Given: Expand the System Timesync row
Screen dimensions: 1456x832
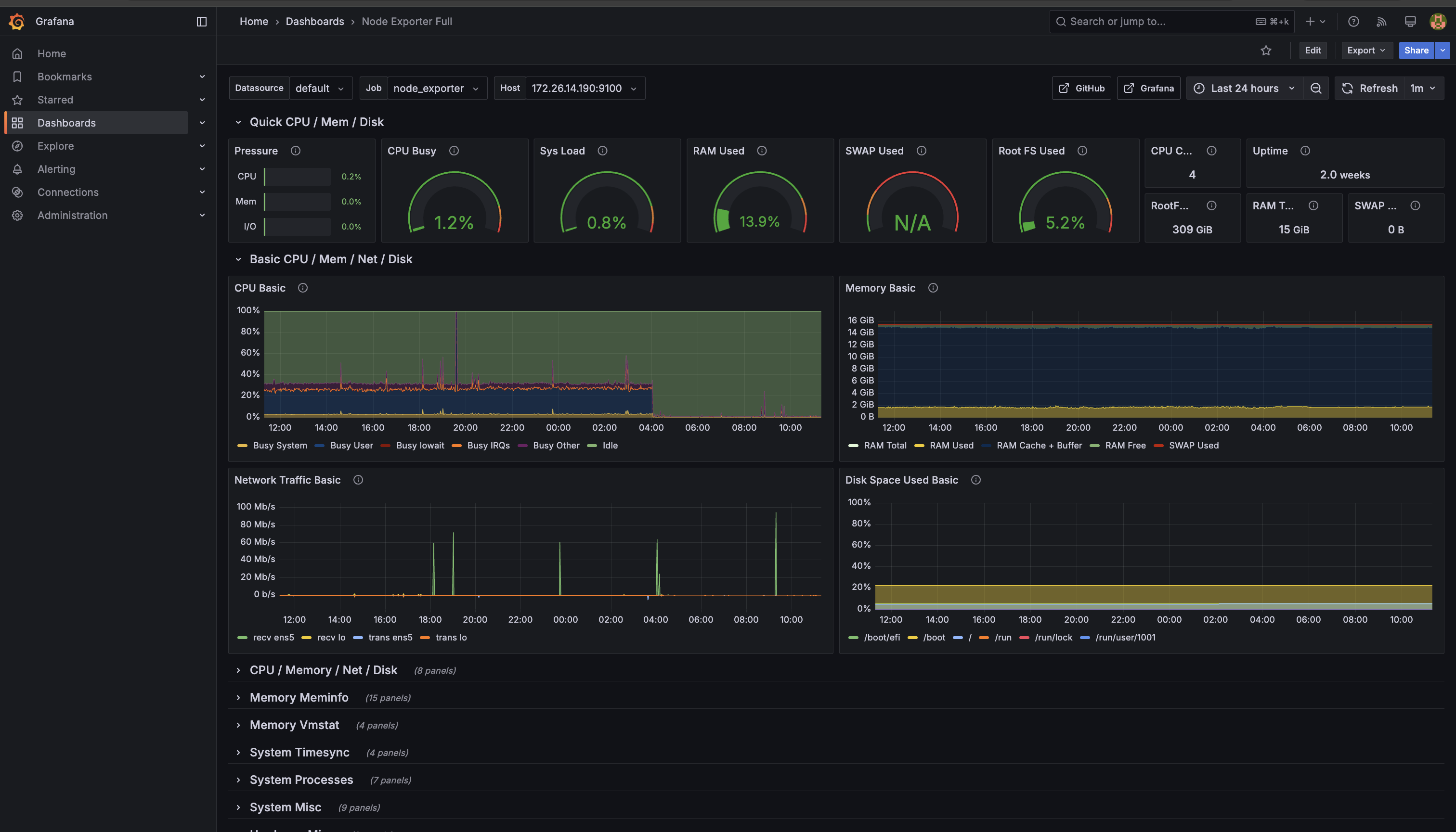Looking at the screenshot, I should coord(299,753).
